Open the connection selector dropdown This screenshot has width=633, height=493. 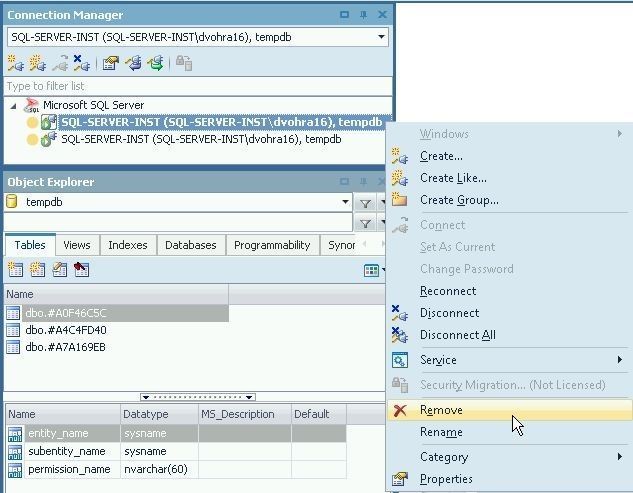pos(382,38)
